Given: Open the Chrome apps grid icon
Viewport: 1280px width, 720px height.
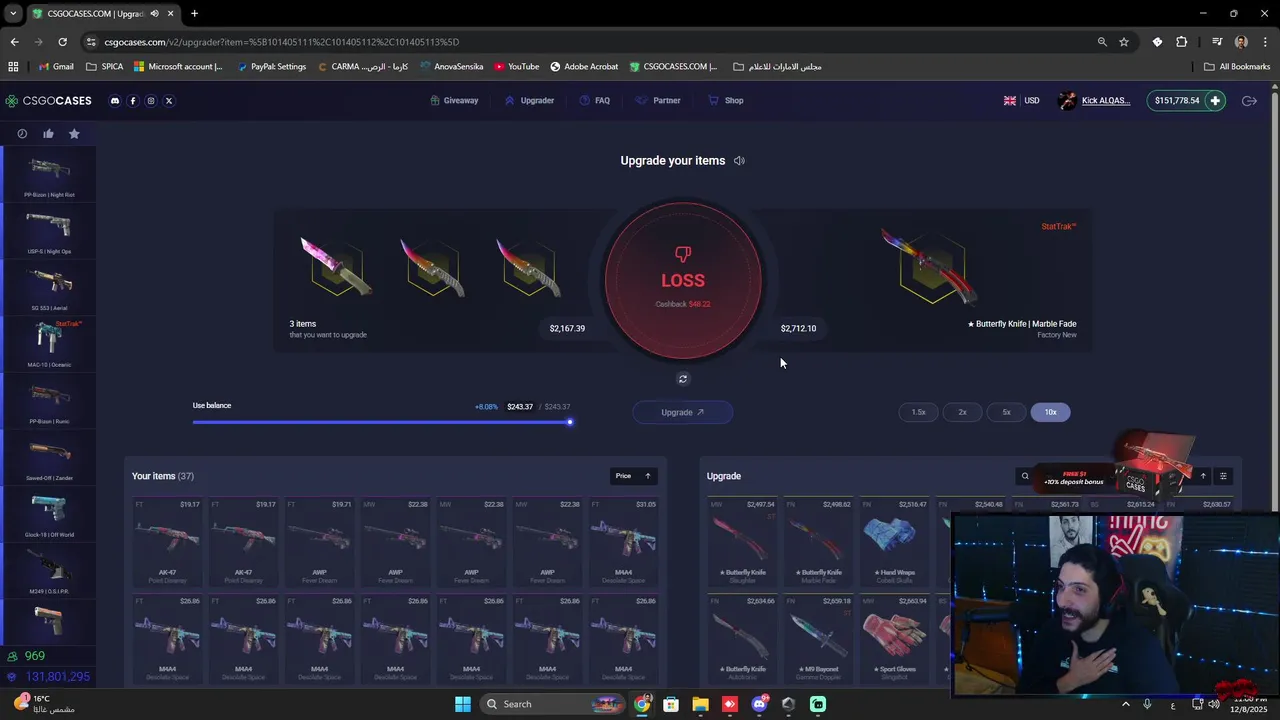Looking at the screenshot, I should pos(13,67).
